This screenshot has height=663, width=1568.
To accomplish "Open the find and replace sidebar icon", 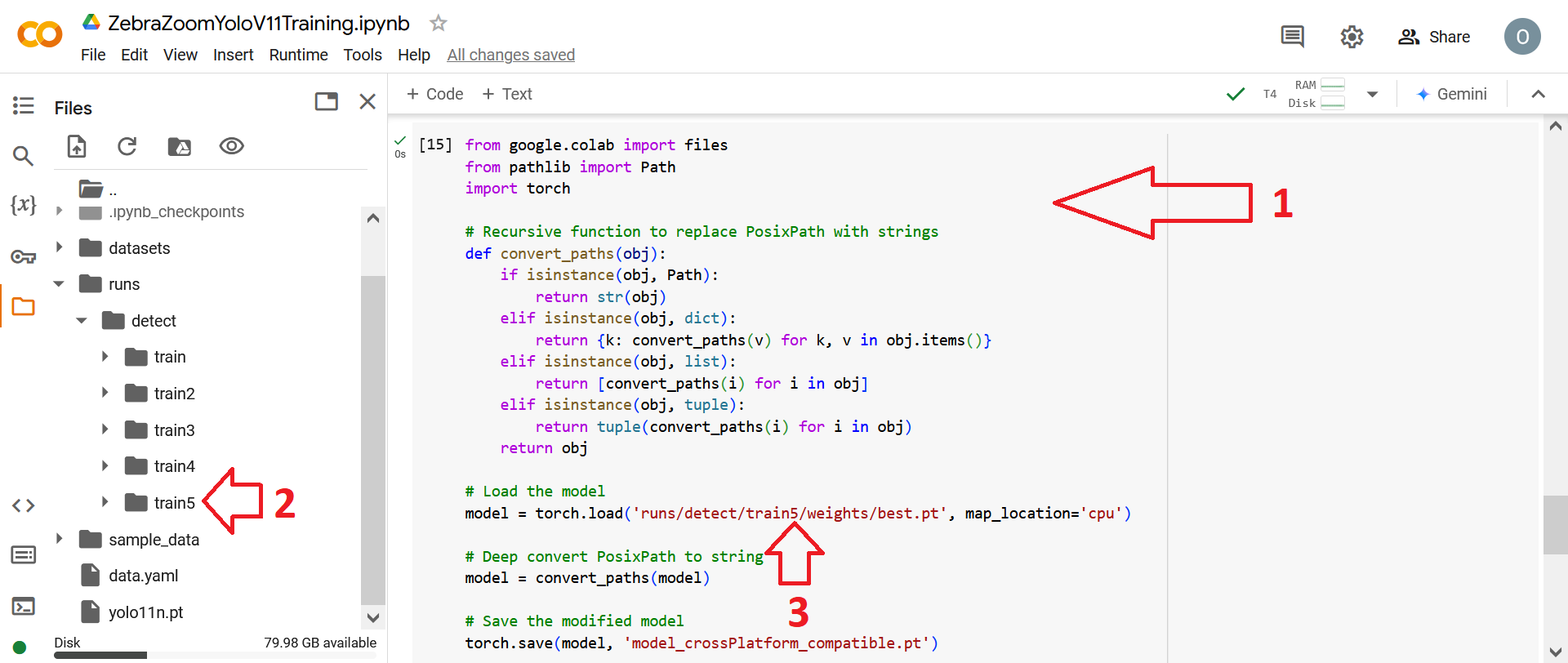I will pos(23,155).
